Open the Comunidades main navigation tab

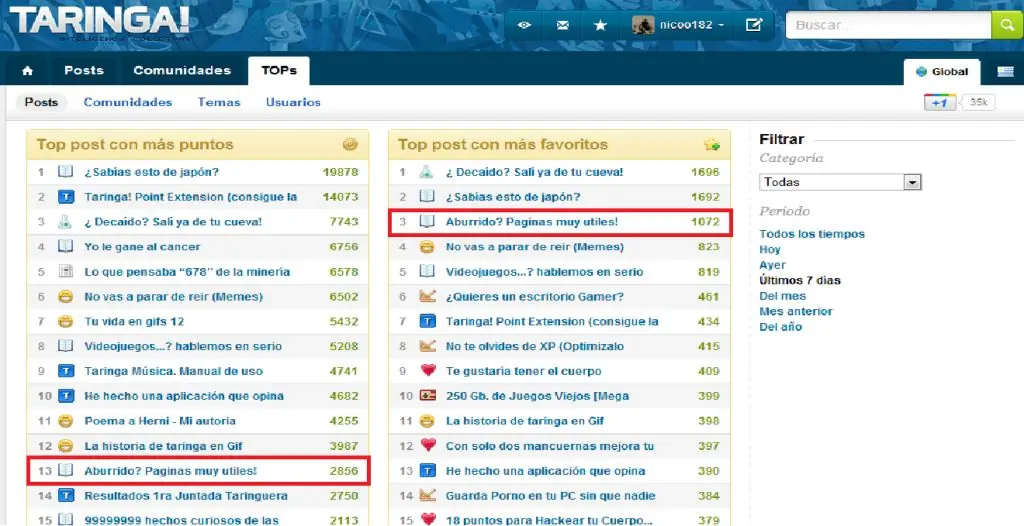point(182,71)
